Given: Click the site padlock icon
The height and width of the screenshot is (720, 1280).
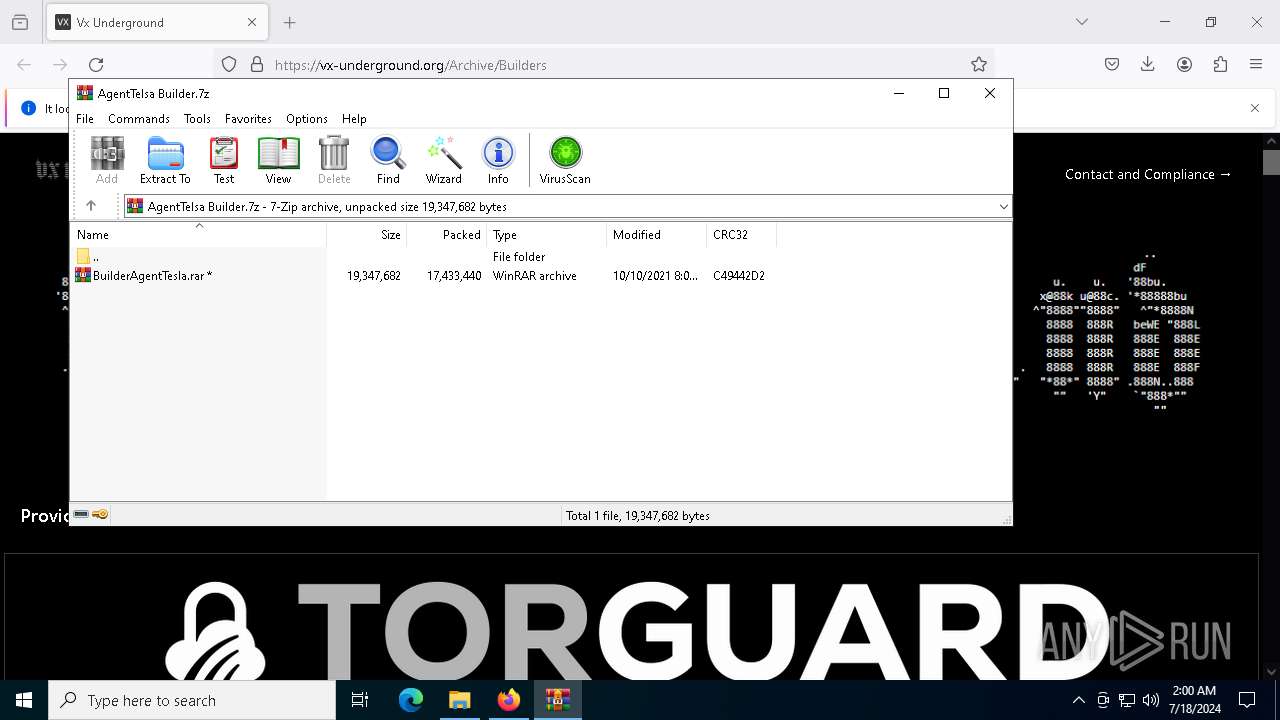Looking at the screenshot, I should [x=257, y=64].
